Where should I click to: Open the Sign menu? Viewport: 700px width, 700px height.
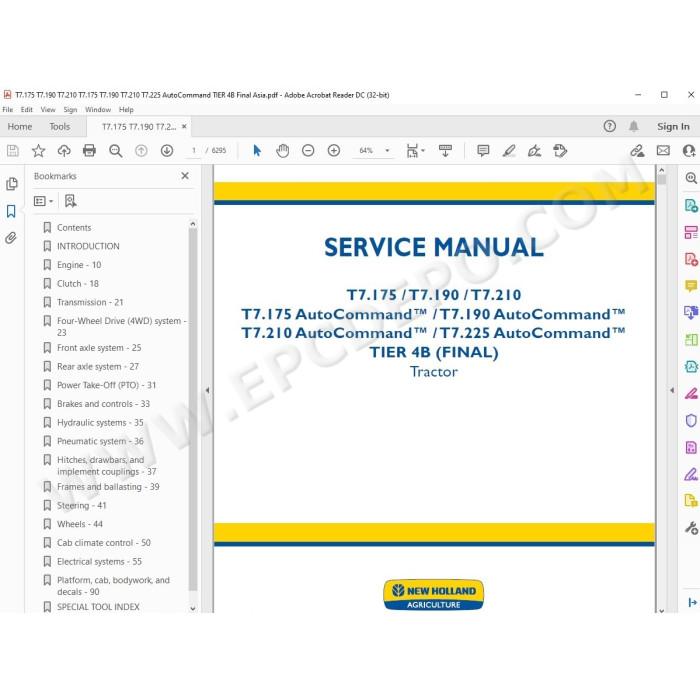[x=70, y=109]
